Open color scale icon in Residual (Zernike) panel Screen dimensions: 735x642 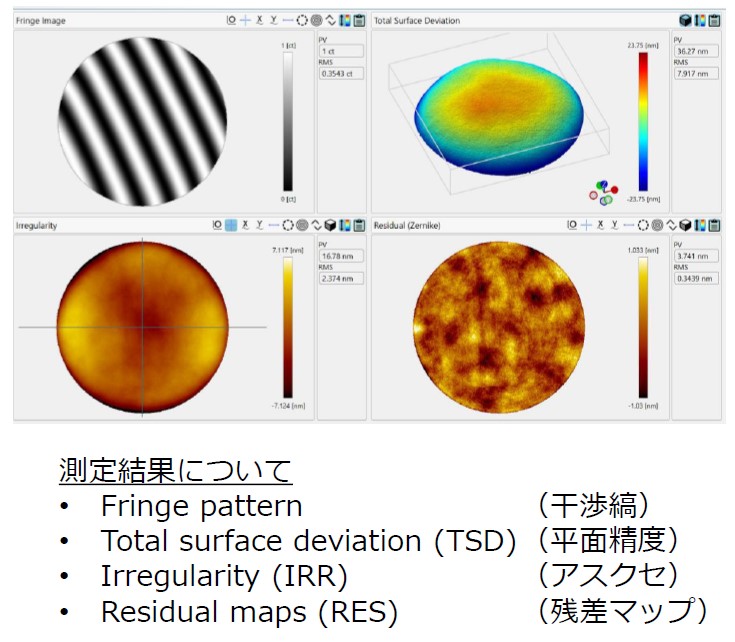click(x=700, y=225)
